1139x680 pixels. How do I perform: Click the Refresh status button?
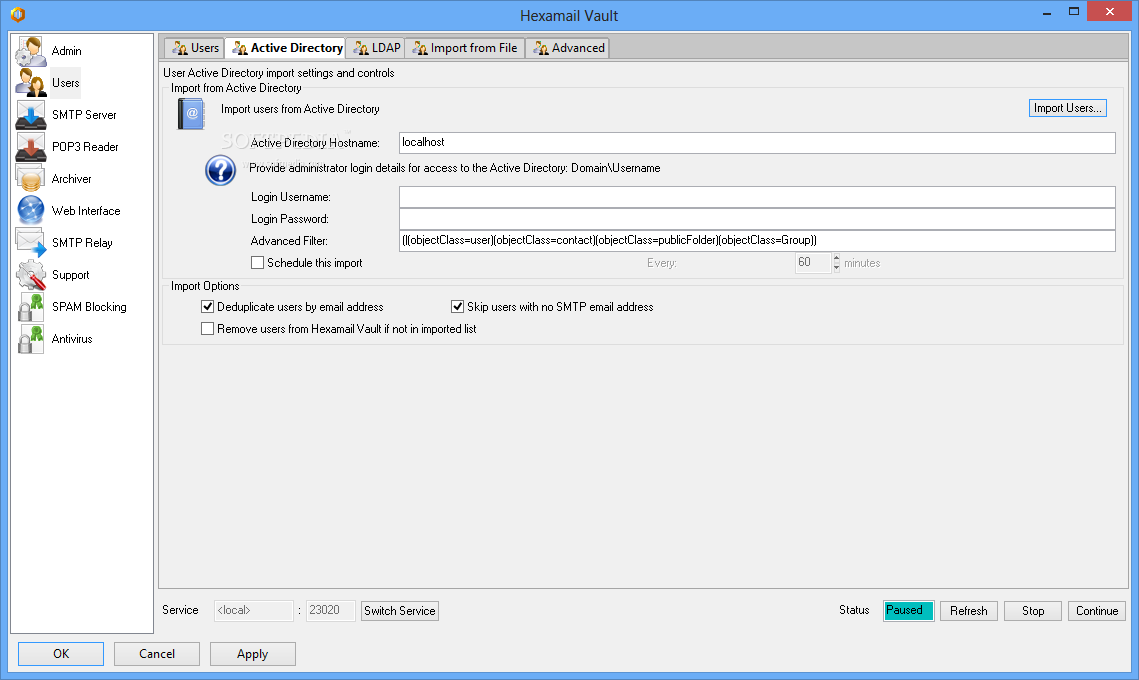tap(968, 611)
